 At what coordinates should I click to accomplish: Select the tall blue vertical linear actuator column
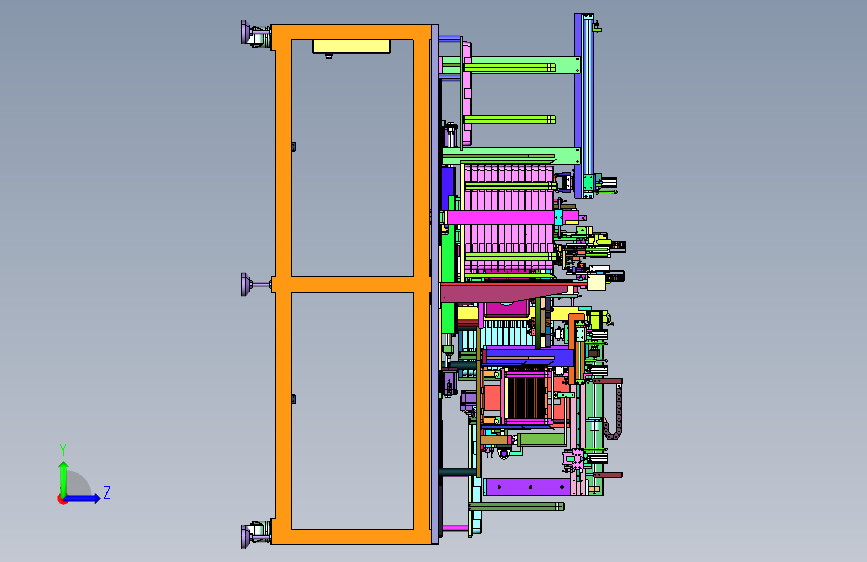pyautogui.click(x=584, y=105)
